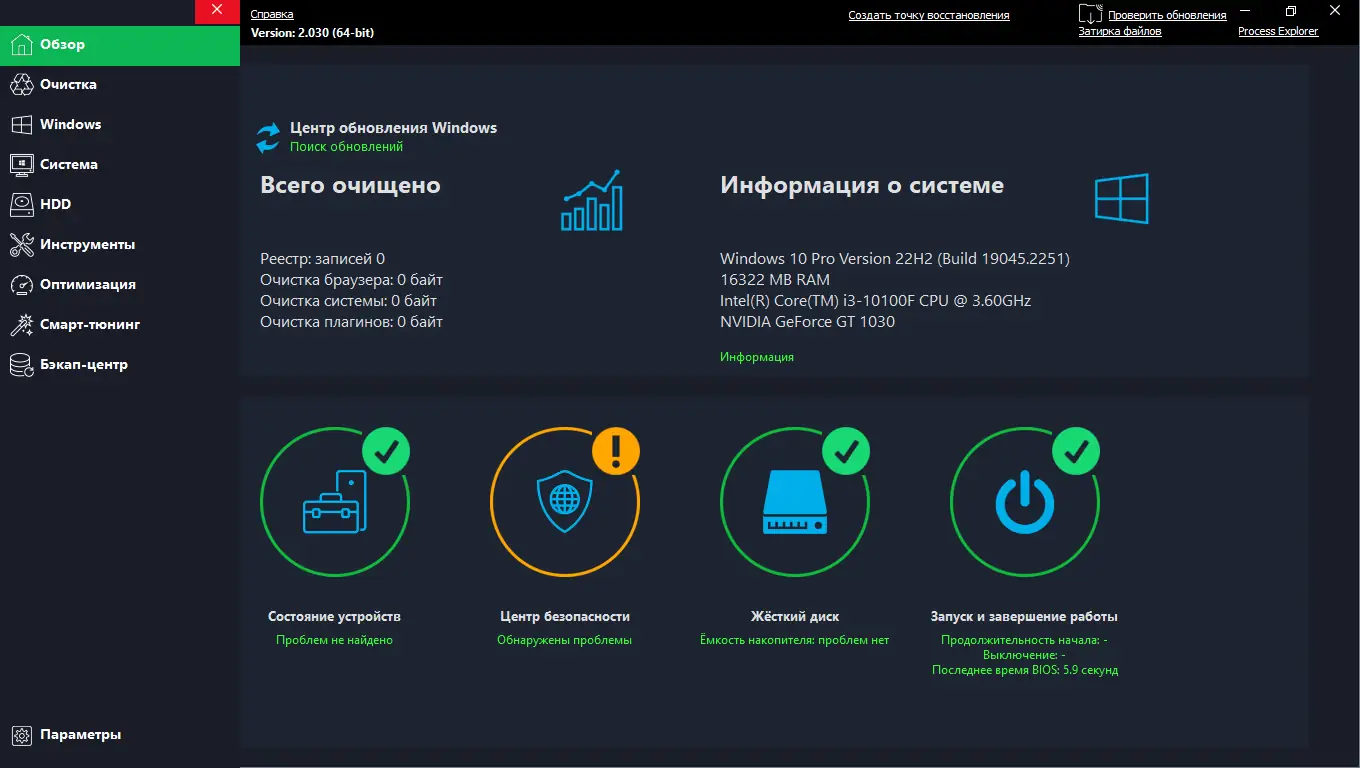The width and height of the screenshot is (1360, 768).
Task: Click the cleaning statistics chart icon
Action: tap(592, 200)
